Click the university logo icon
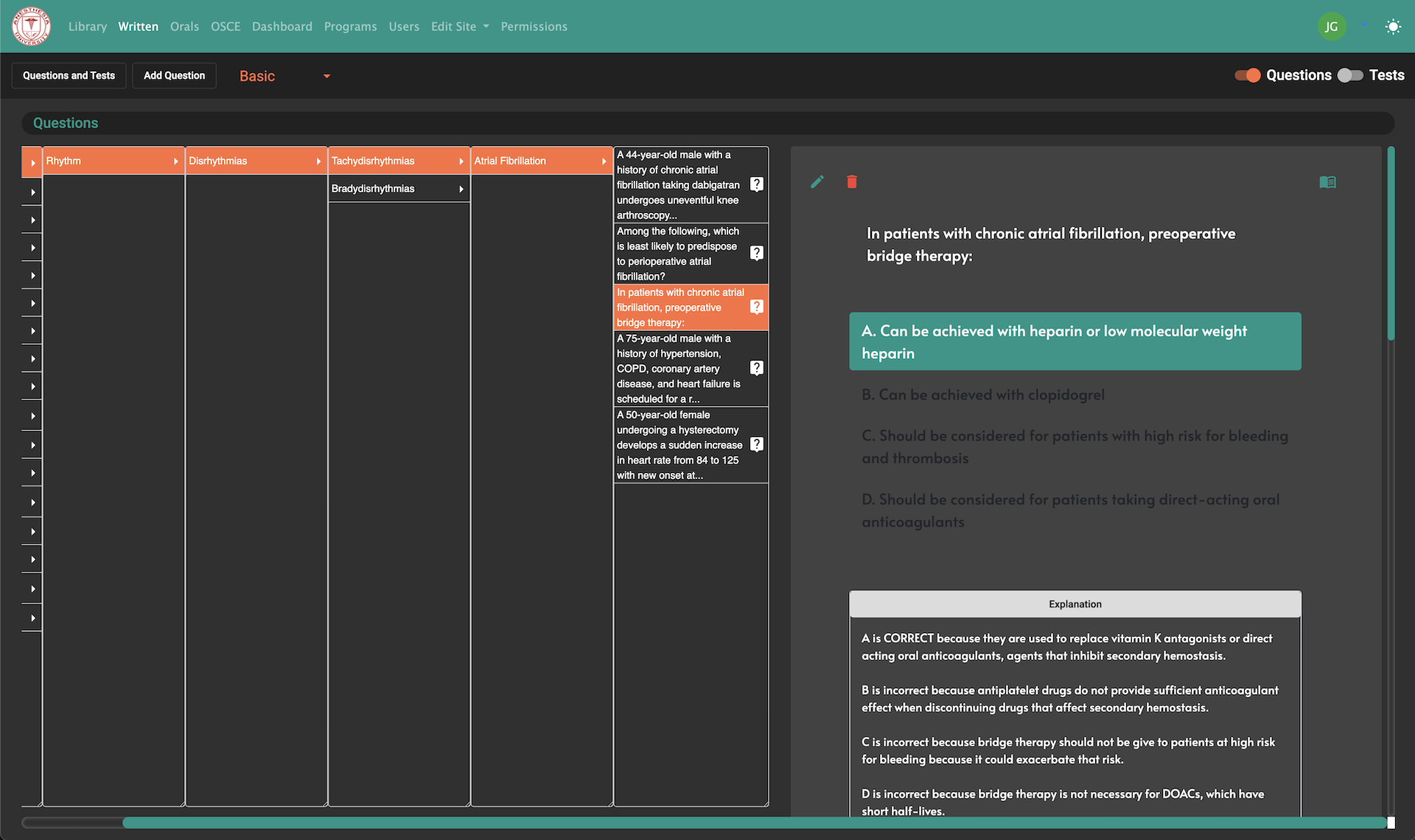Viewport: 1415px width, 840px height. 31,27
